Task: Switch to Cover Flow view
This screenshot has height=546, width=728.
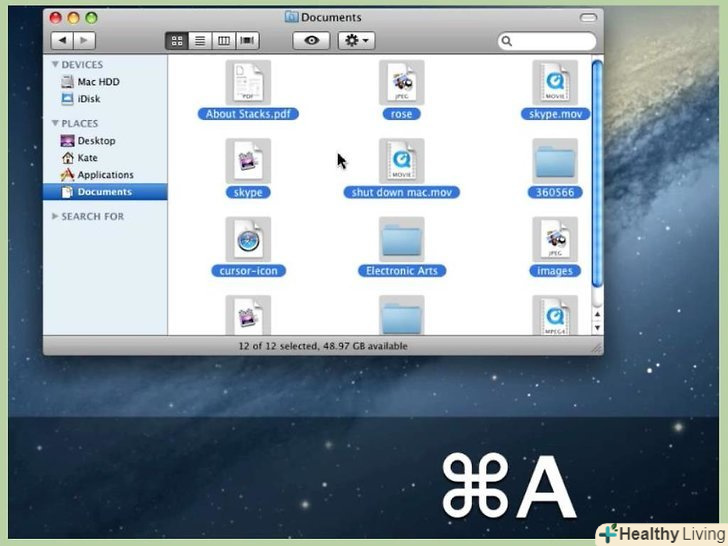Action: tap(247, 41)
